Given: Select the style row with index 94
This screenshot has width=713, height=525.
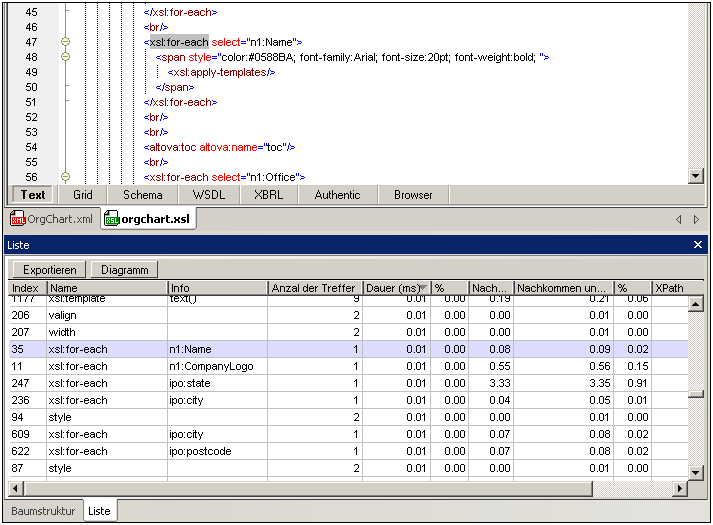Looking at the screenshot, I should click(x=348, y=417).
